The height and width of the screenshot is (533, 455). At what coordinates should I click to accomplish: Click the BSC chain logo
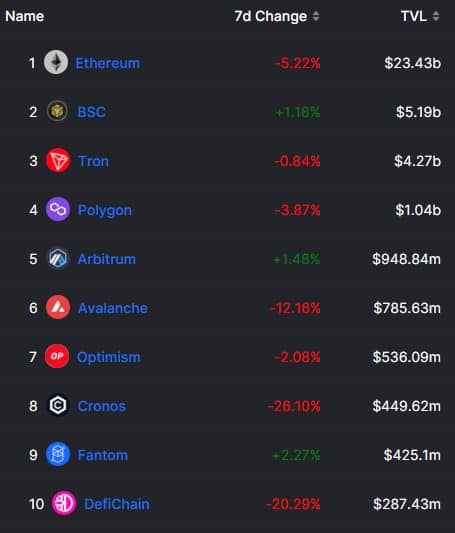click(x=57, y=111)
